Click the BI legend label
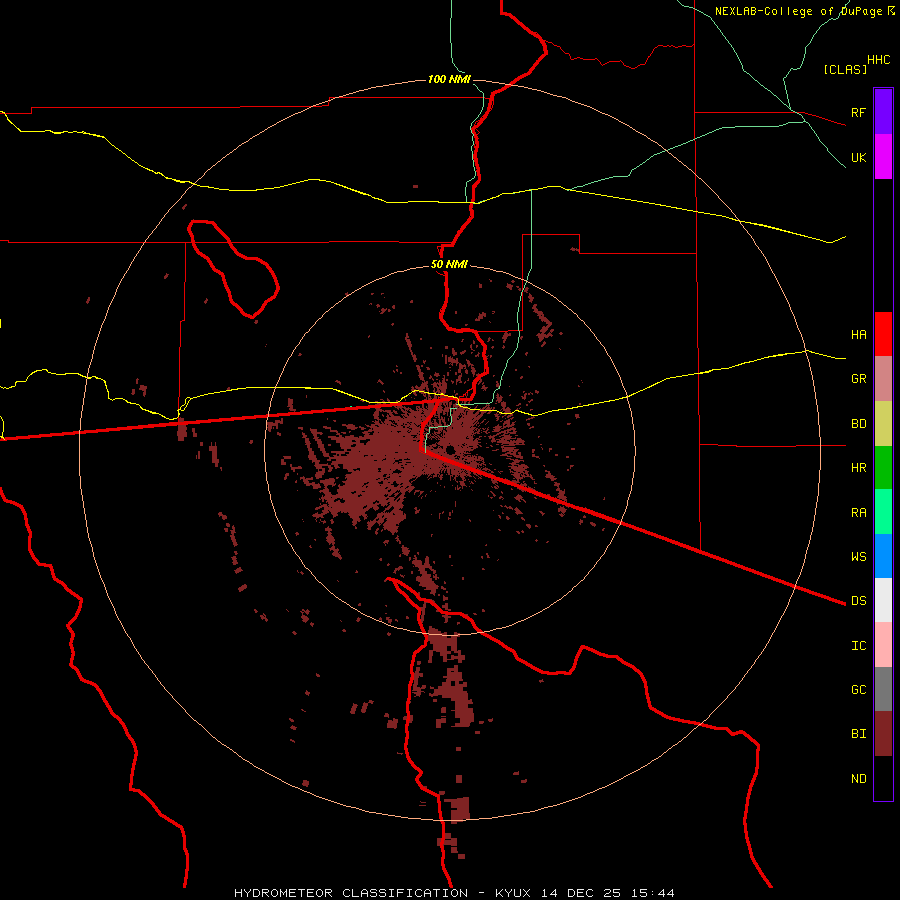Viewport: 900px width, 900px height. click(x=858, y=734)
